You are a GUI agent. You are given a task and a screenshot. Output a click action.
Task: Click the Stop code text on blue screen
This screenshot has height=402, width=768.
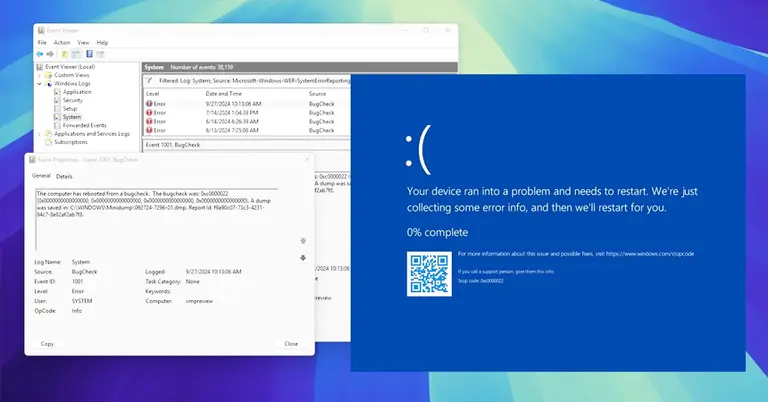tap(480, 281)
